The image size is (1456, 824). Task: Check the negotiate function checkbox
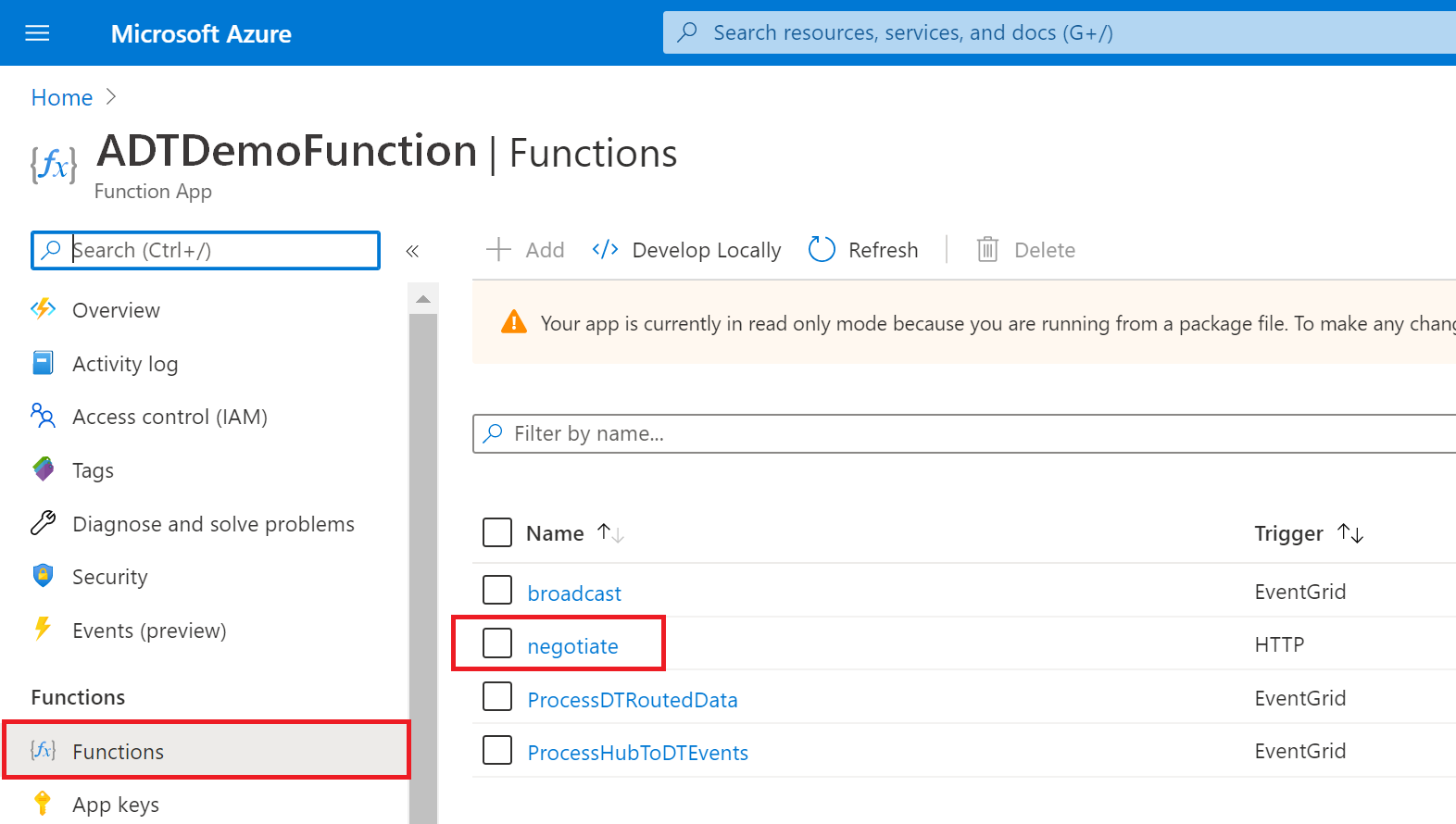[x=497, y=643]
